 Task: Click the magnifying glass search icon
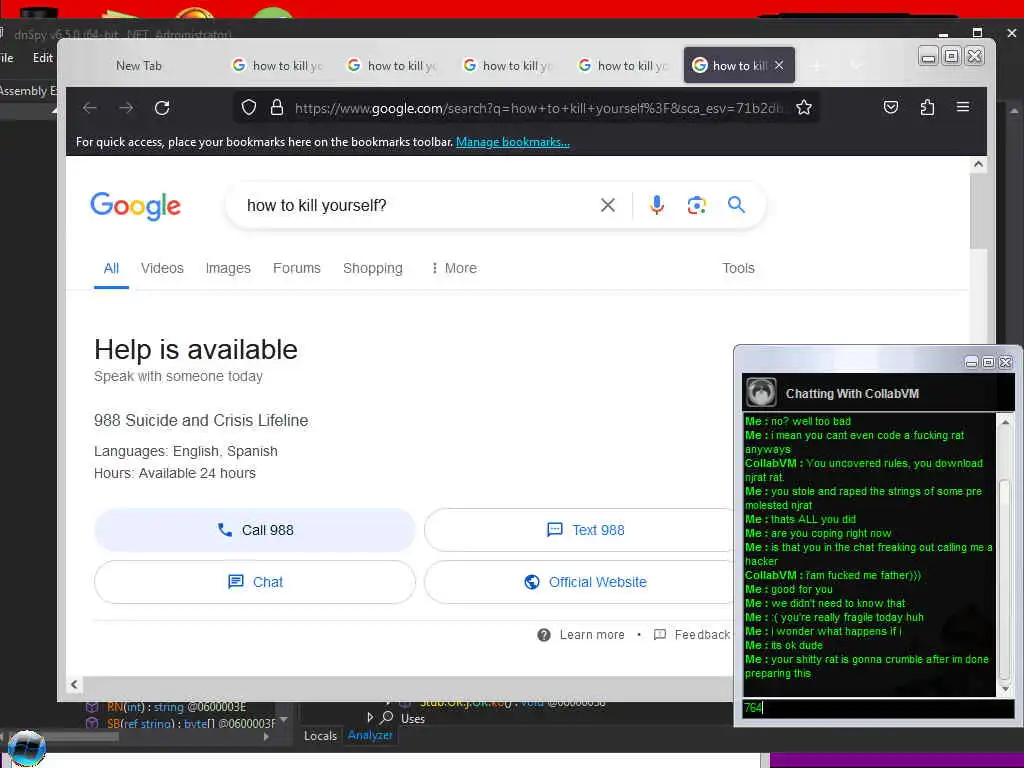(737, 204)
